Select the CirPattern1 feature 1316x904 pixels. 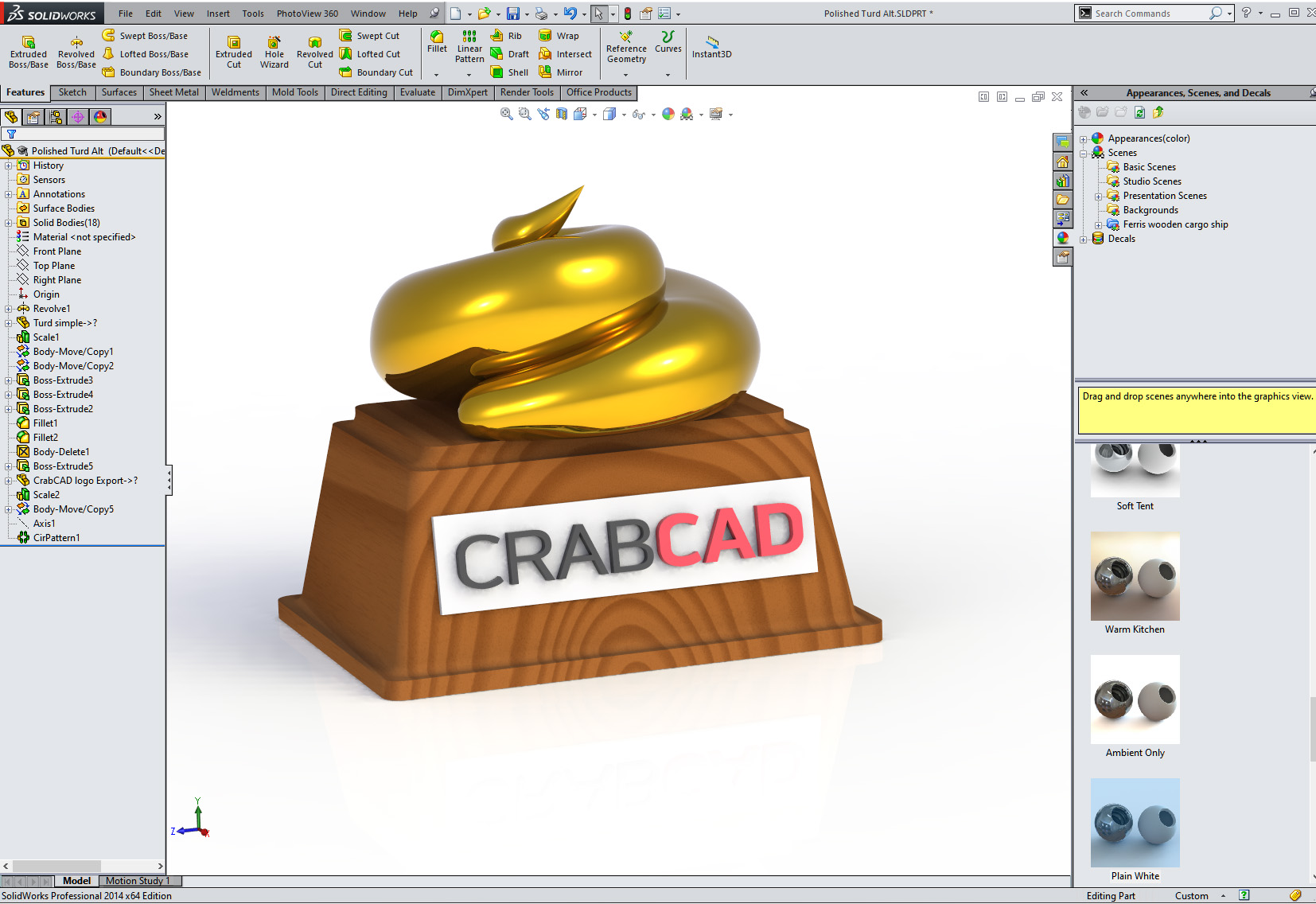tap(56, 538)
